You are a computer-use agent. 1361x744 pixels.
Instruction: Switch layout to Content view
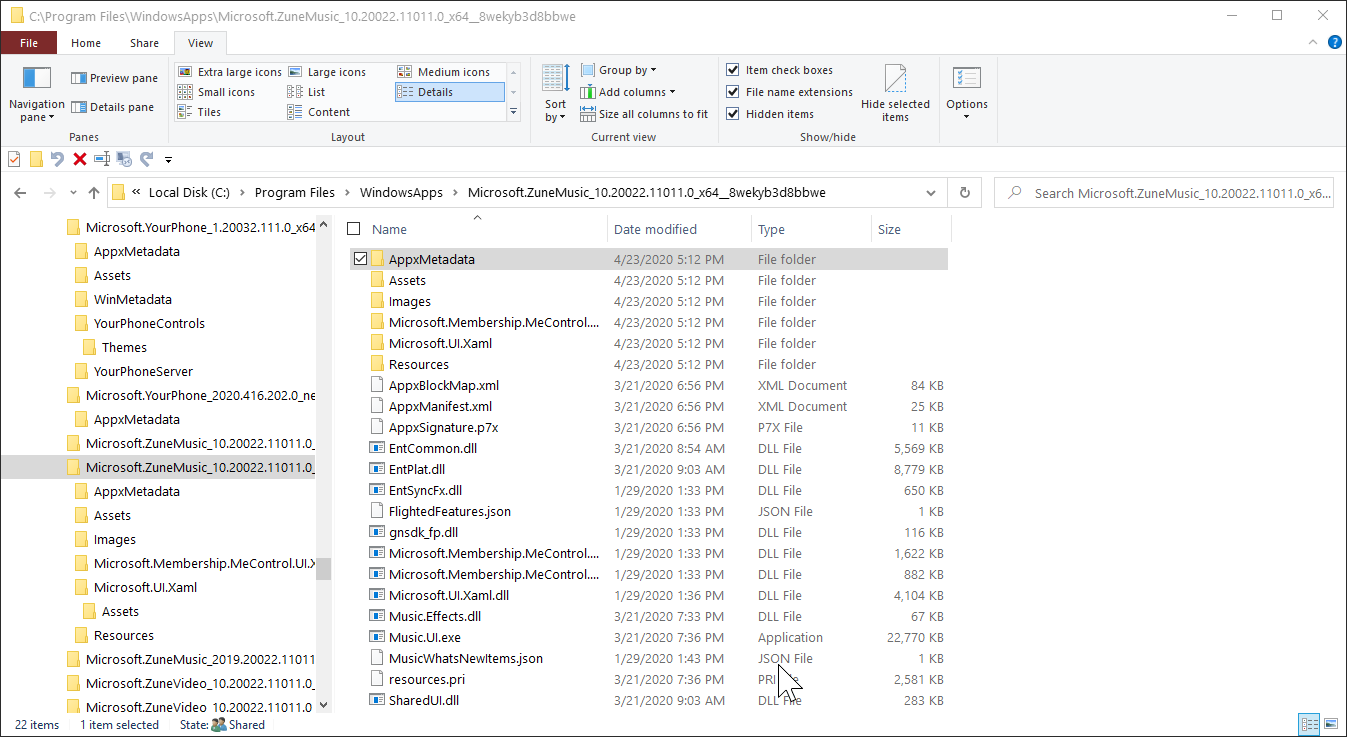coord(319,112)
